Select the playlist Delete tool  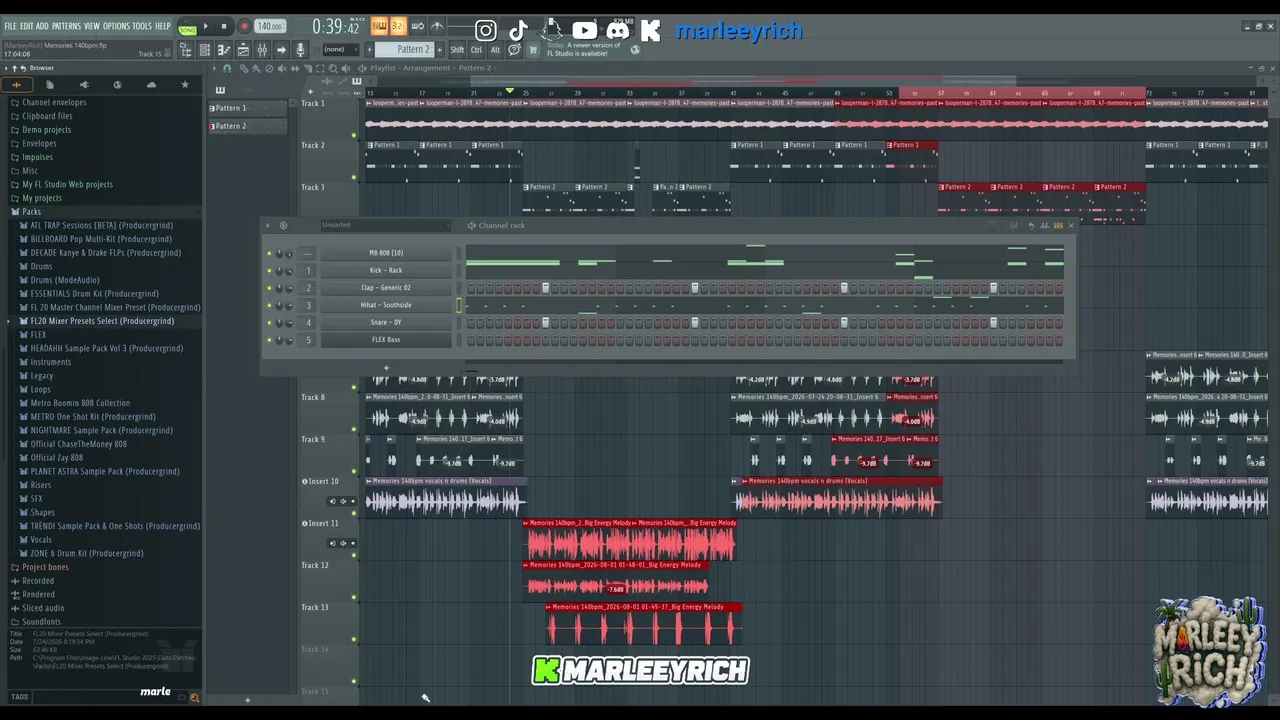(x=269, y=68)
